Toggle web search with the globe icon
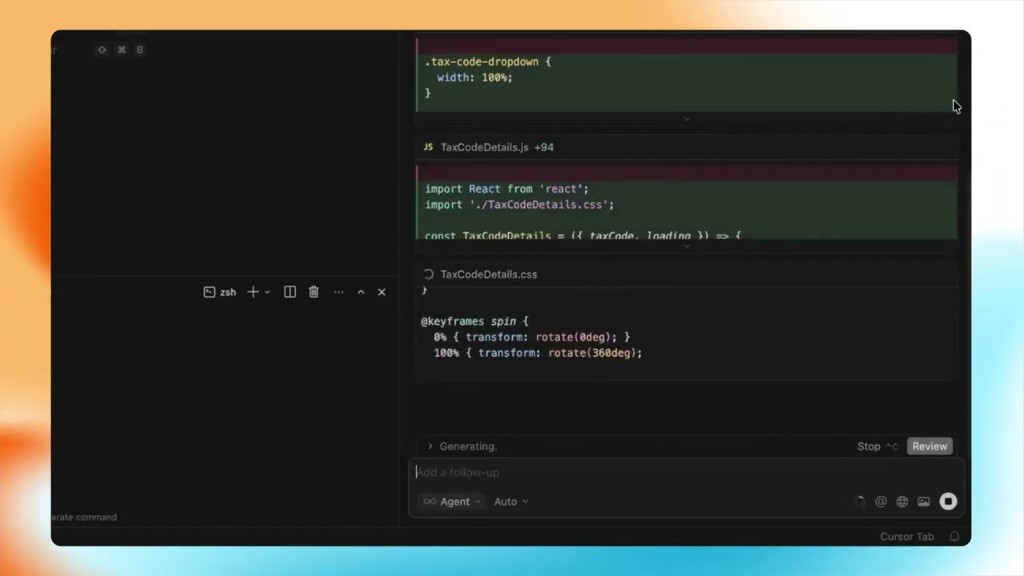 click(901, 501)
